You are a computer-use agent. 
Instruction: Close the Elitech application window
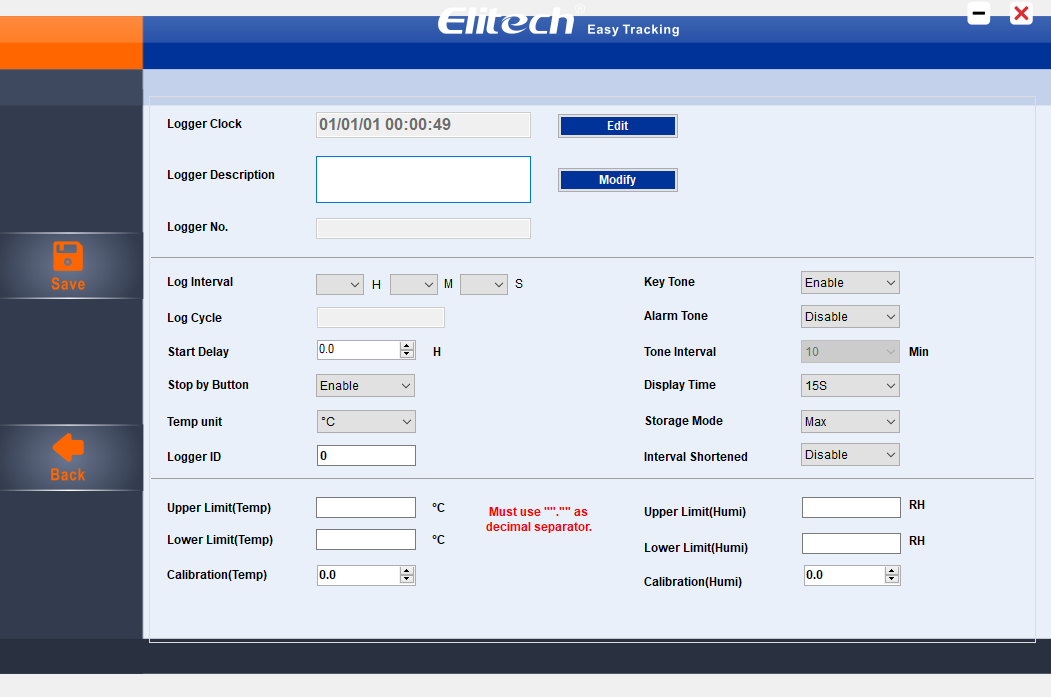tap(1021, 14)
